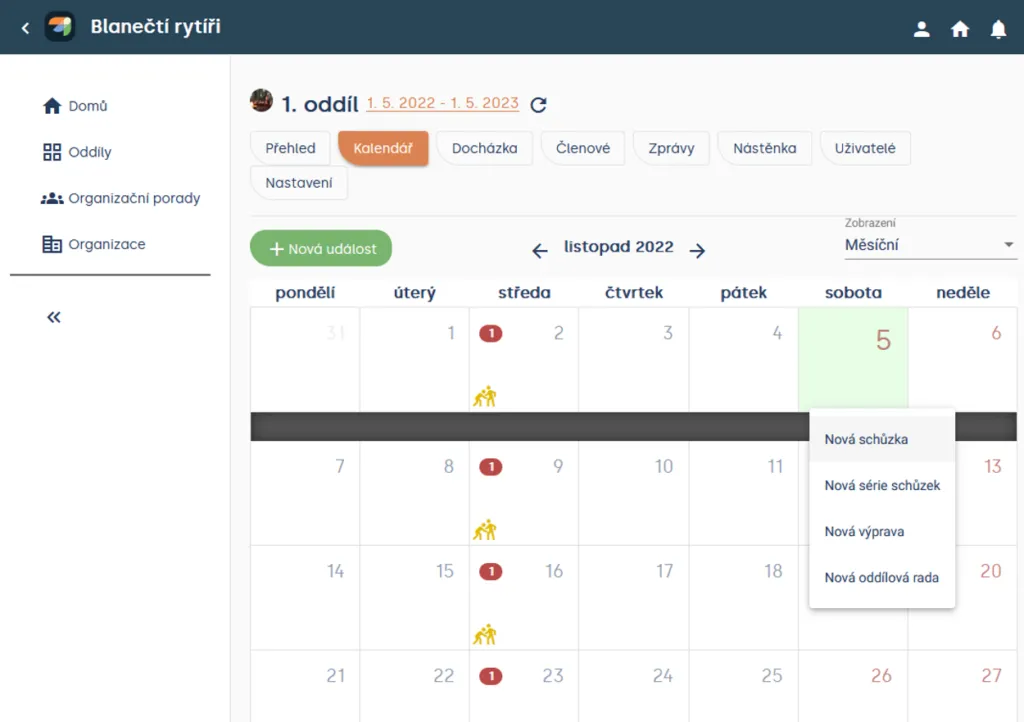
Task: Open notifications bell
Action: [x=998, y=29]
